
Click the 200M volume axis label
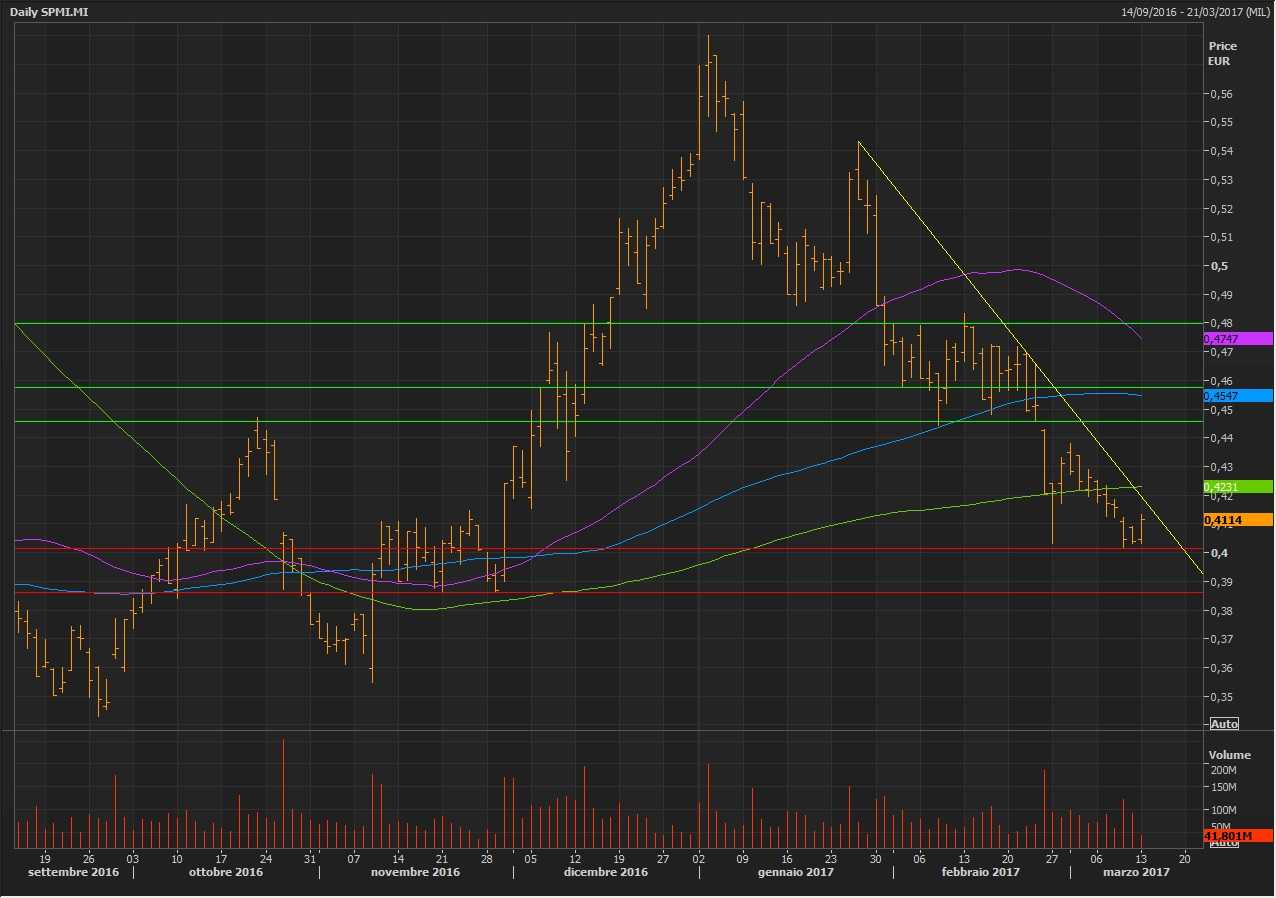[1224, 771]
